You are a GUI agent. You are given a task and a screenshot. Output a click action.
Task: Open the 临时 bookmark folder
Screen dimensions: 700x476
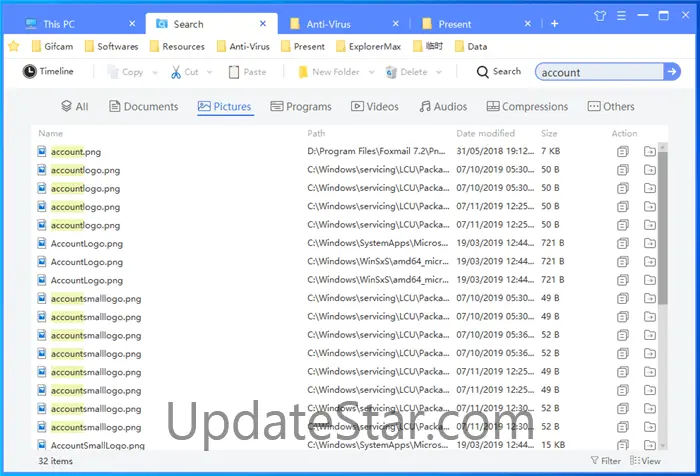(x=428, y=46)
